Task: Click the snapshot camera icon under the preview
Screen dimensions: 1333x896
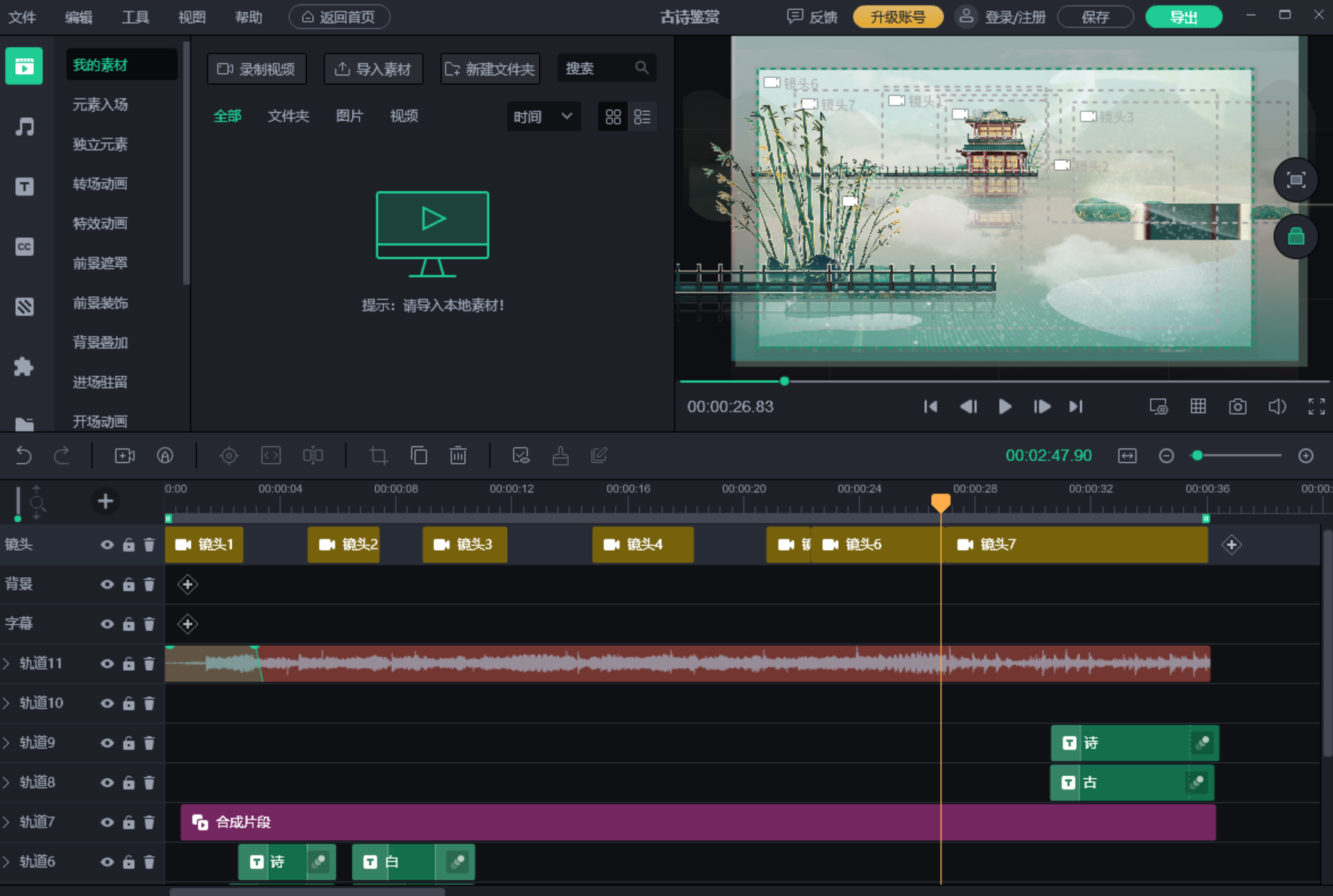Action: [1238, 406]
